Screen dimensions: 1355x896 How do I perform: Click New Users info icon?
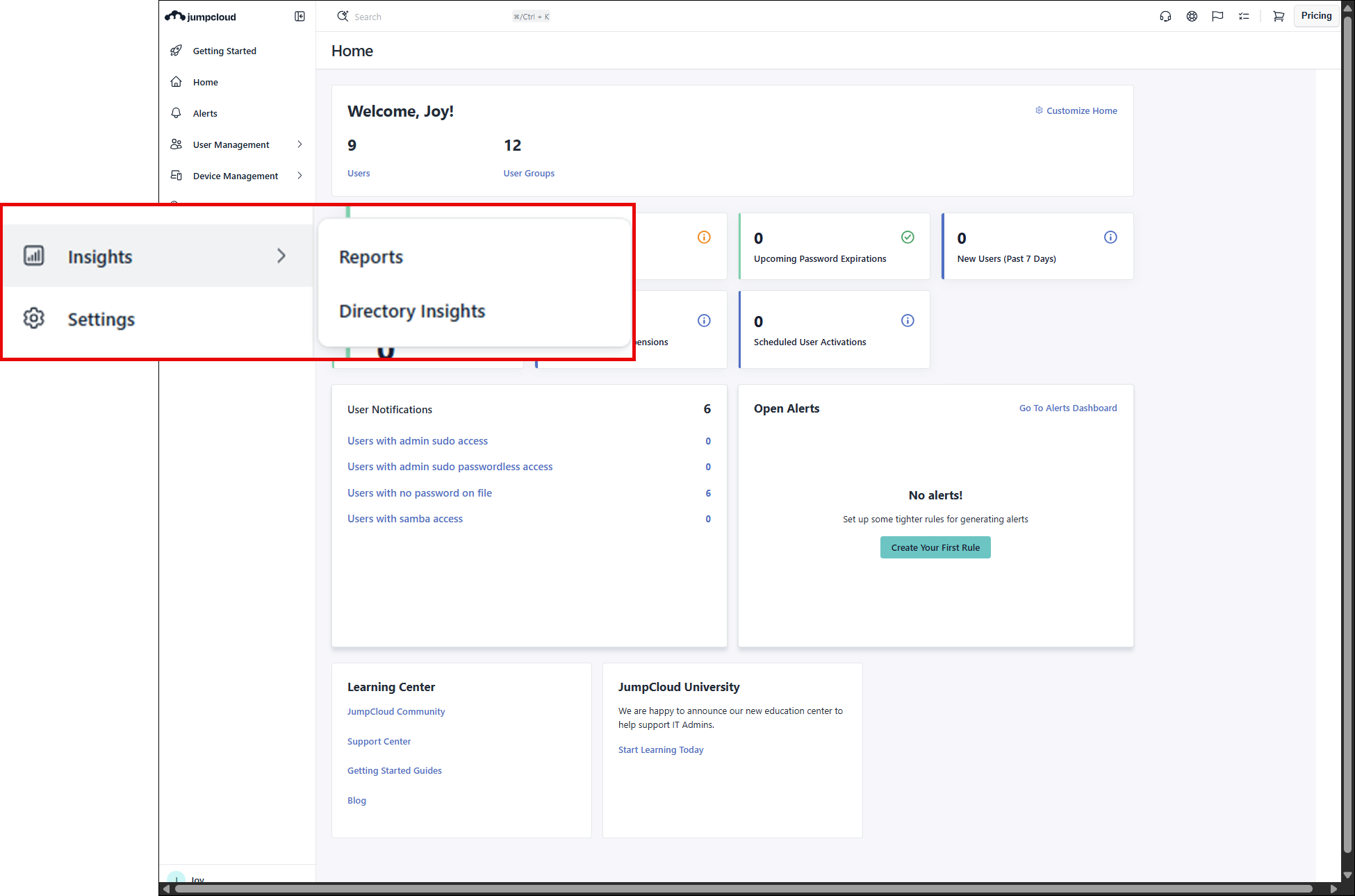pyautogui.click(x=1110, y=238)
